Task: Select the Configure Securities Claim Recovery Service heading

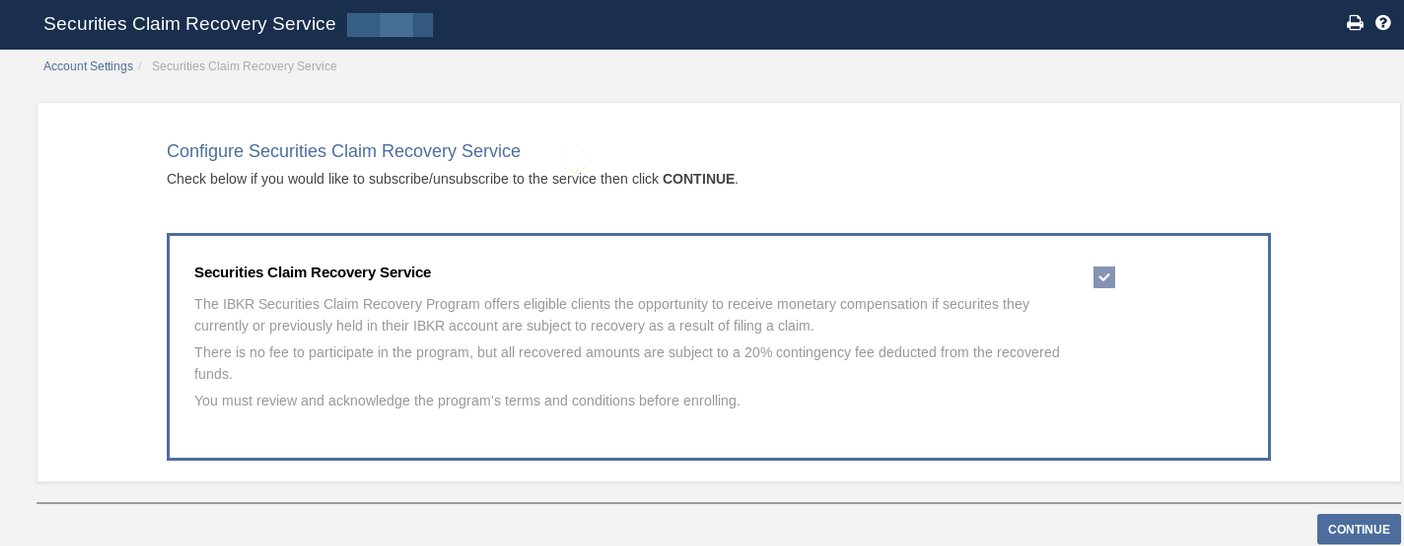Action: click(x=343, y=151)
